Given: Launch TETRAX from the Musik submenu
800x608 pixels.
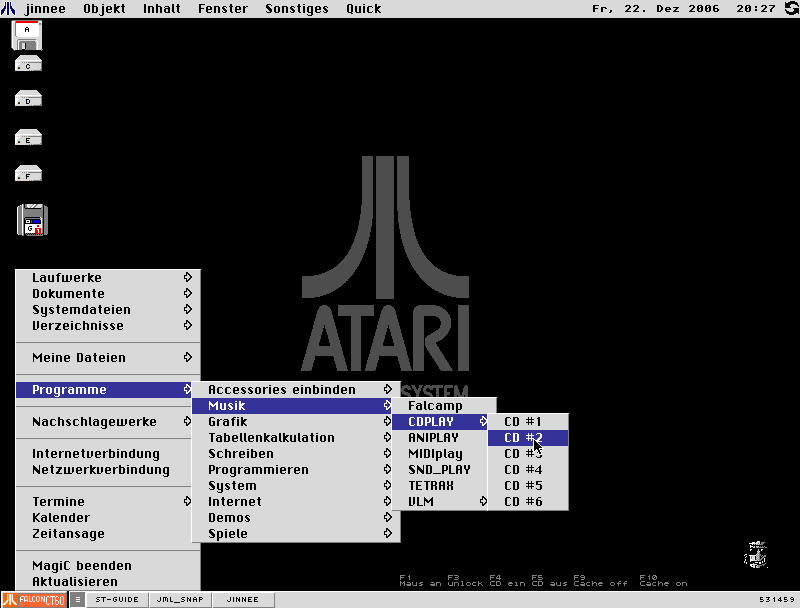Looking at the screenshot, I should click(440, 486).
